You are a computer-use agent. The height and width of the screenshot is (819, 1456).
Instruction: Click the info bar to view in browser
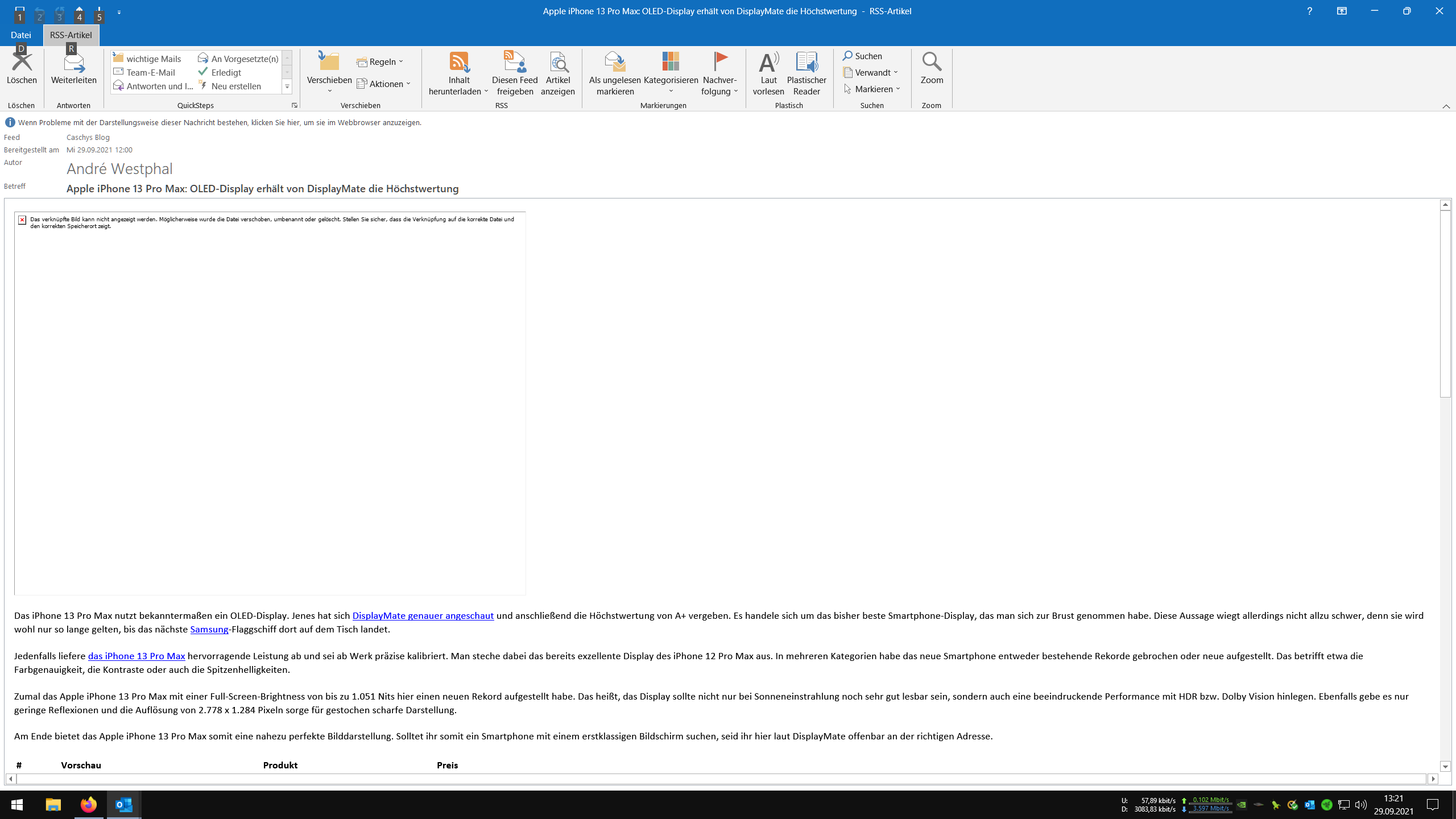pyautogui.click(x=220, y=122)
